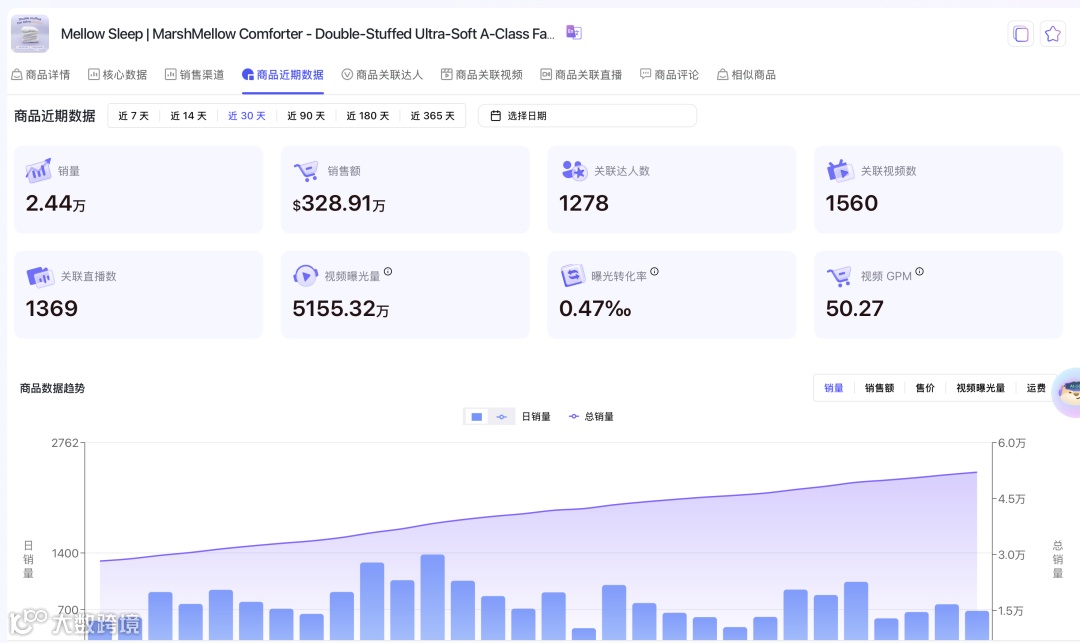Screen dimensions: 1080x643
Task: Open the 销售渠道 tab
Action: (195, 74)
